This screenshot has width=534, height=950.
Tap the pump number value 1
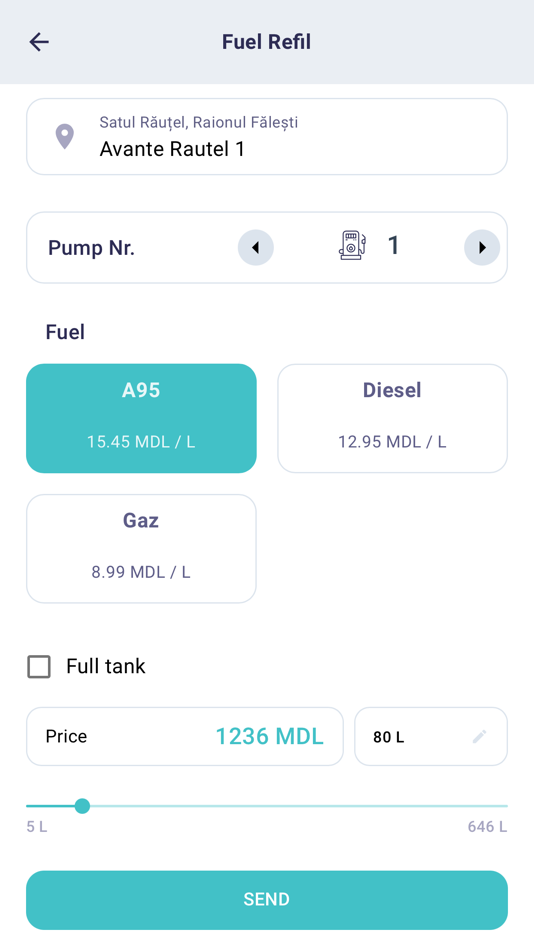[x=393, y=245]
